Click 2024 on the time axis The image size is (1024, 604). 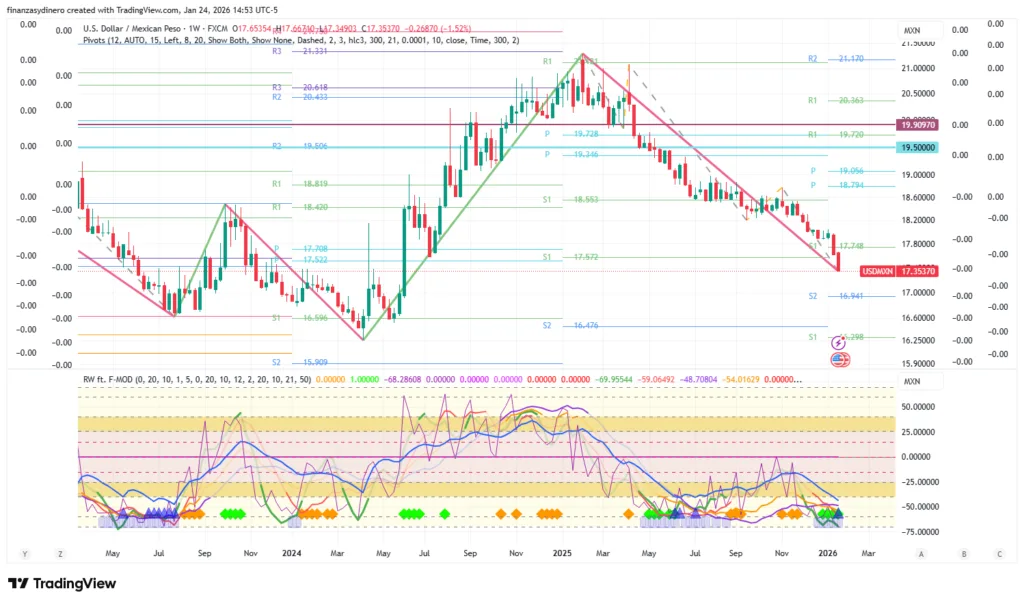(x=291, y=553)
